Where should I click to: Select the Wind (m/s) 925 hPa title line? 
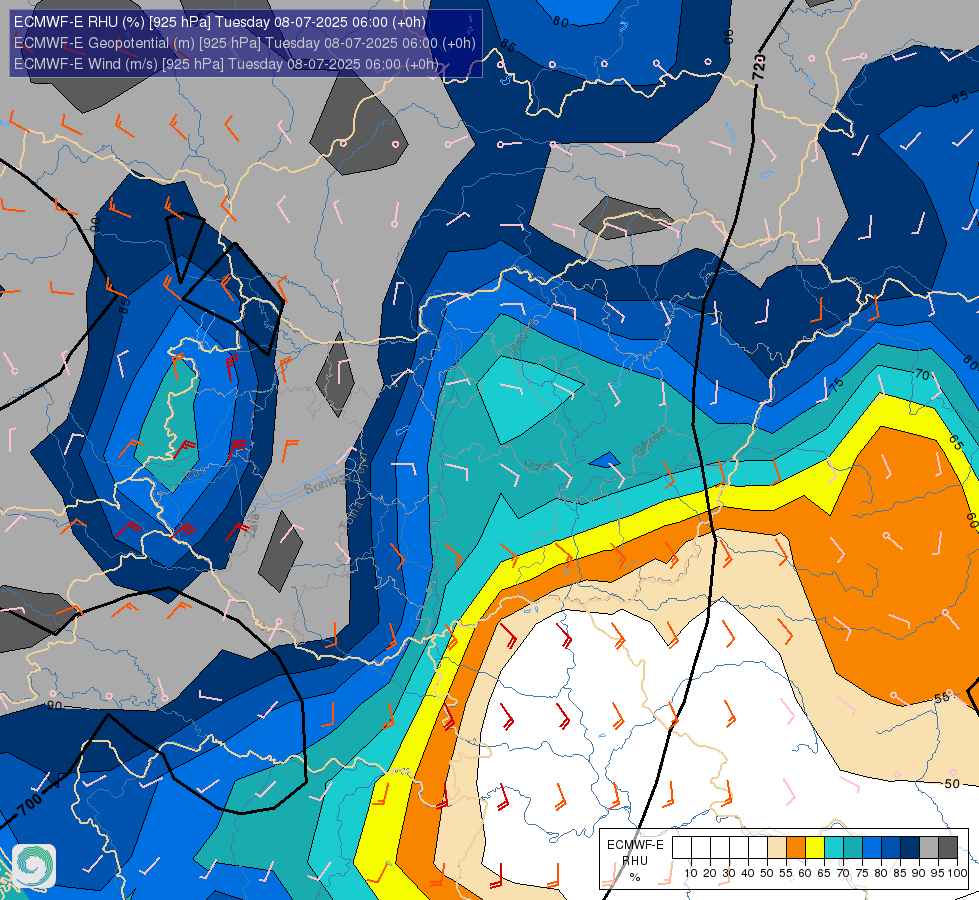pyautogui.click(x=226, y=64)
